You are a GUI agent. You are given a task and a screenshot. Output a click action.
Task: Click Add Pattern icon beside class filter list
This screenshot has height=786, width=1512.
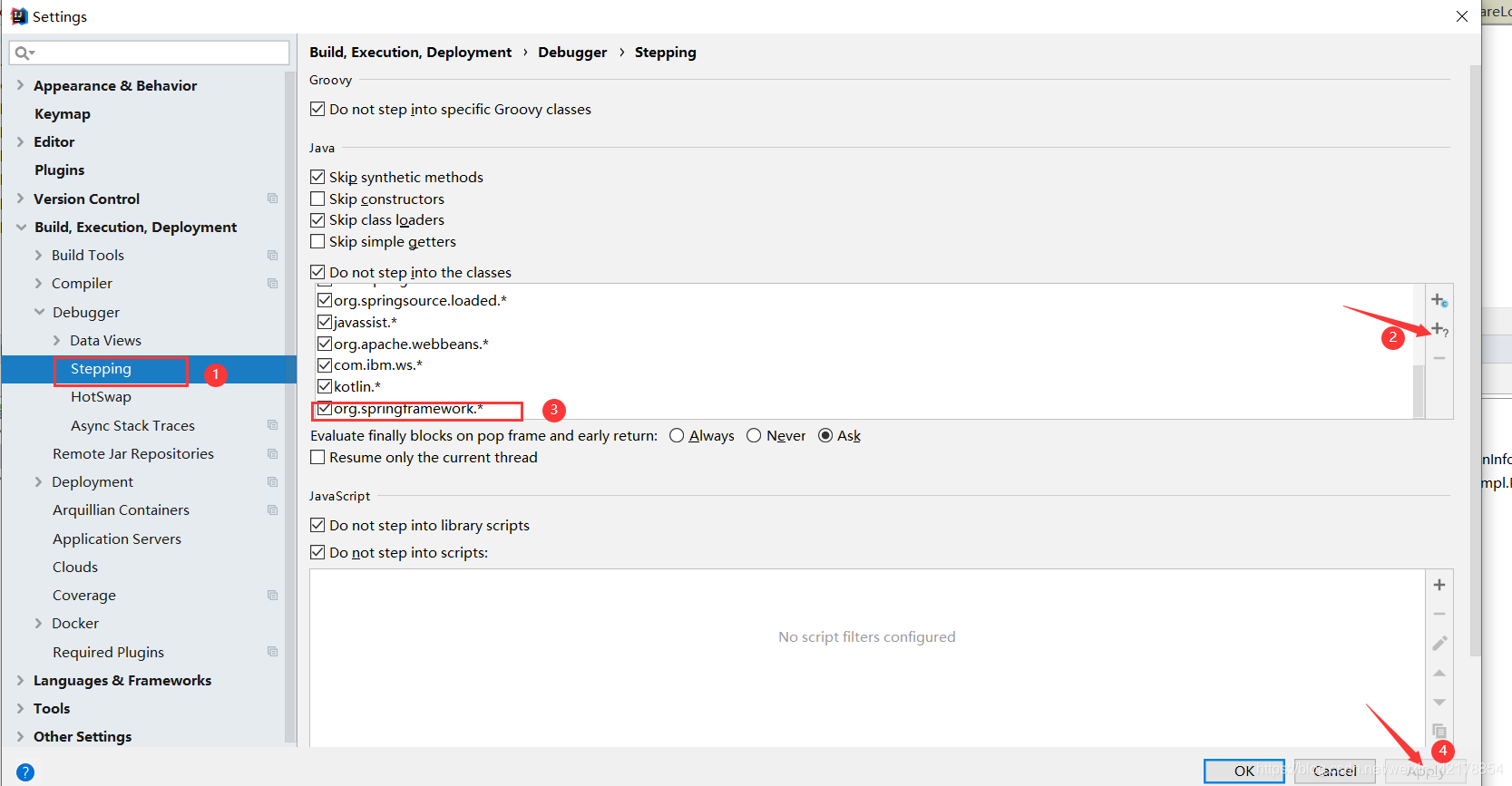(1439, 329)
